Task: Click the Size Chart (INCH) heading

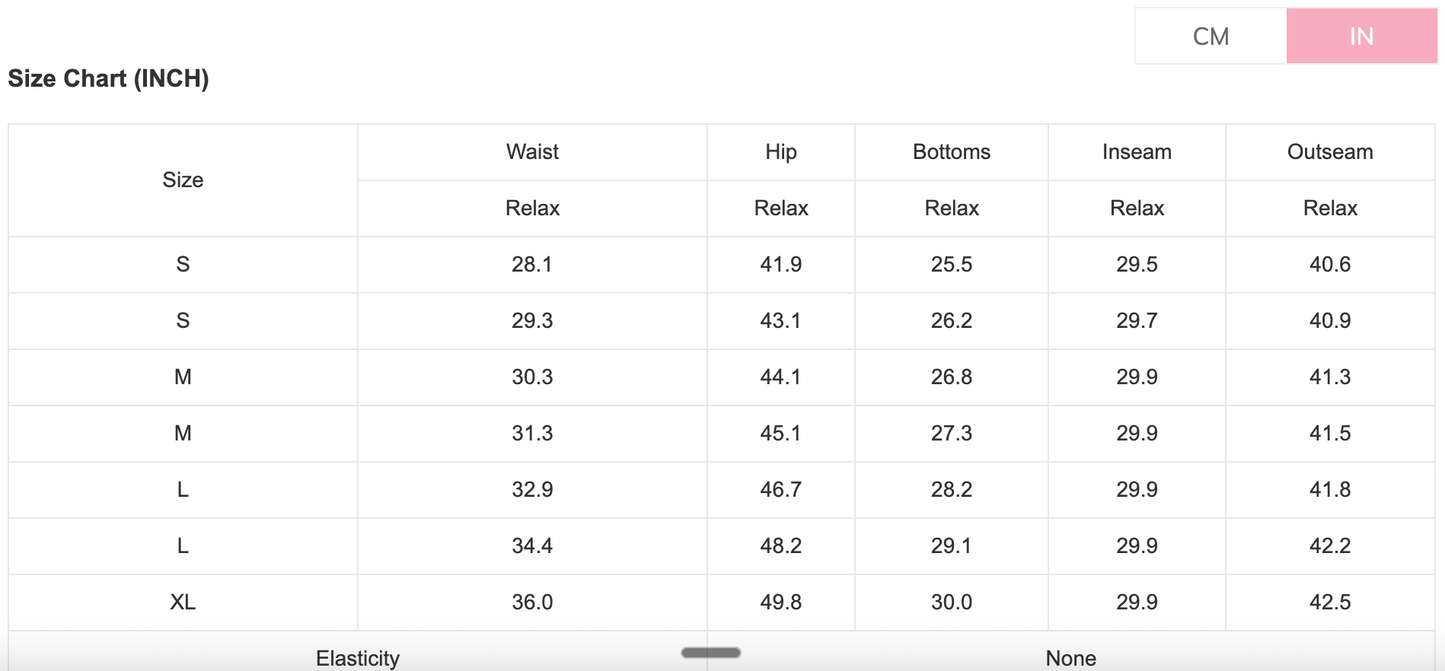Action: [108, 79]
